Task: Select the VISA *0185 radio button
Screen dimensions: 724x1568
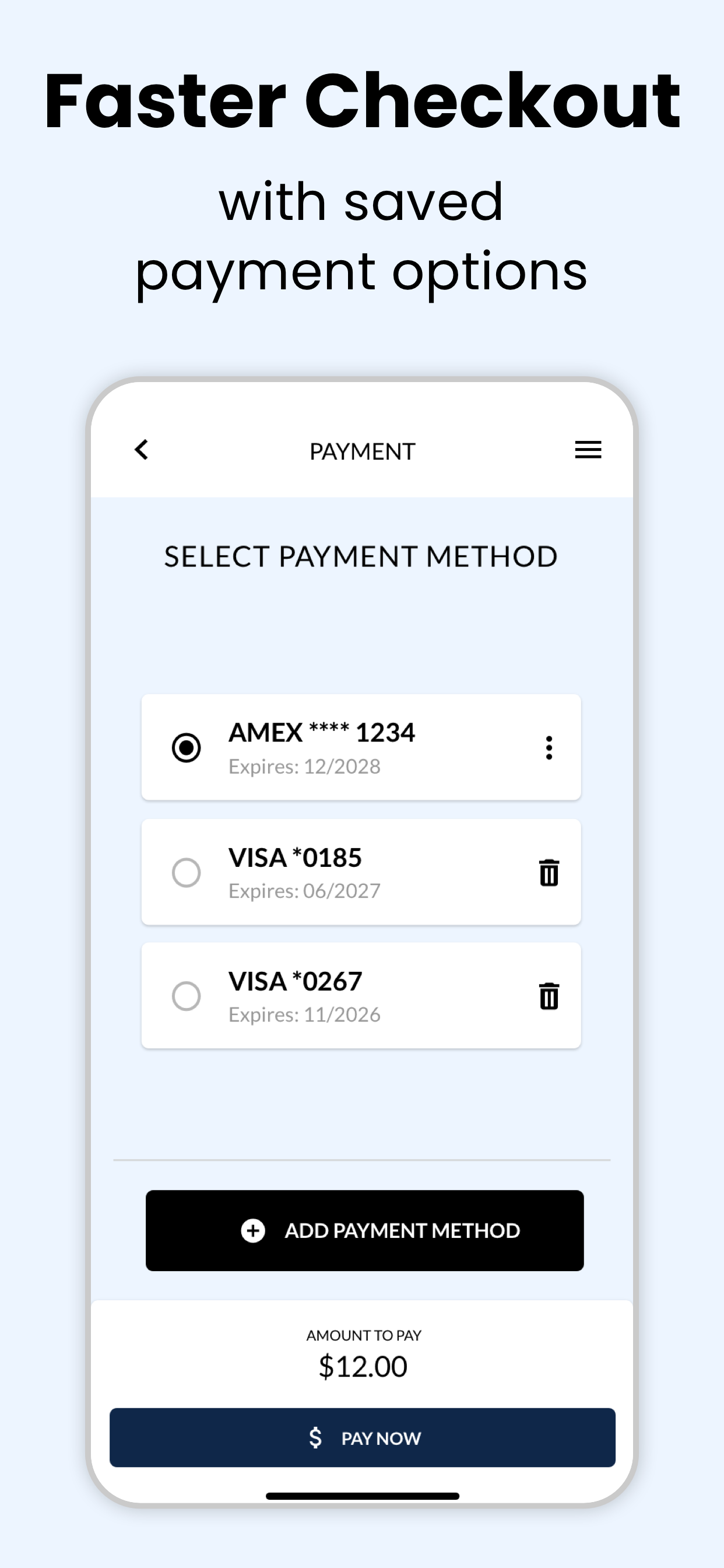Action: point(186,872)
